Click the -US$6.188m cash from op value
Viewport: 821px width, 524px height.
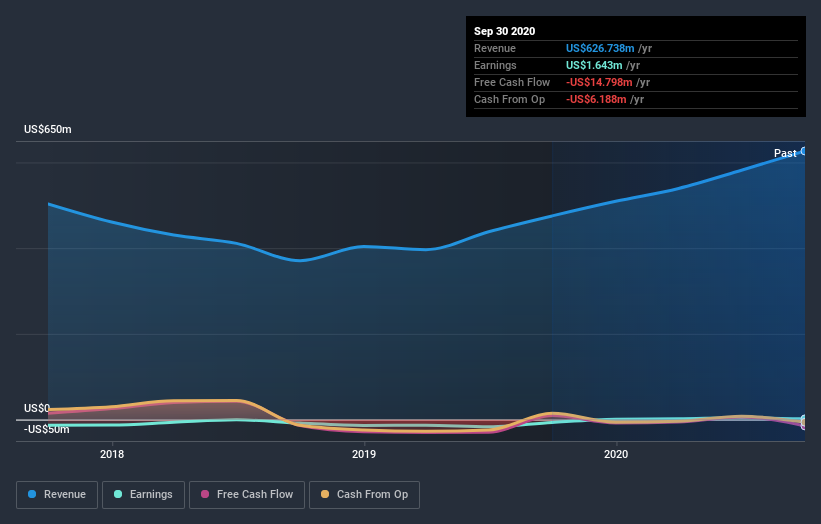click(596, 99)
